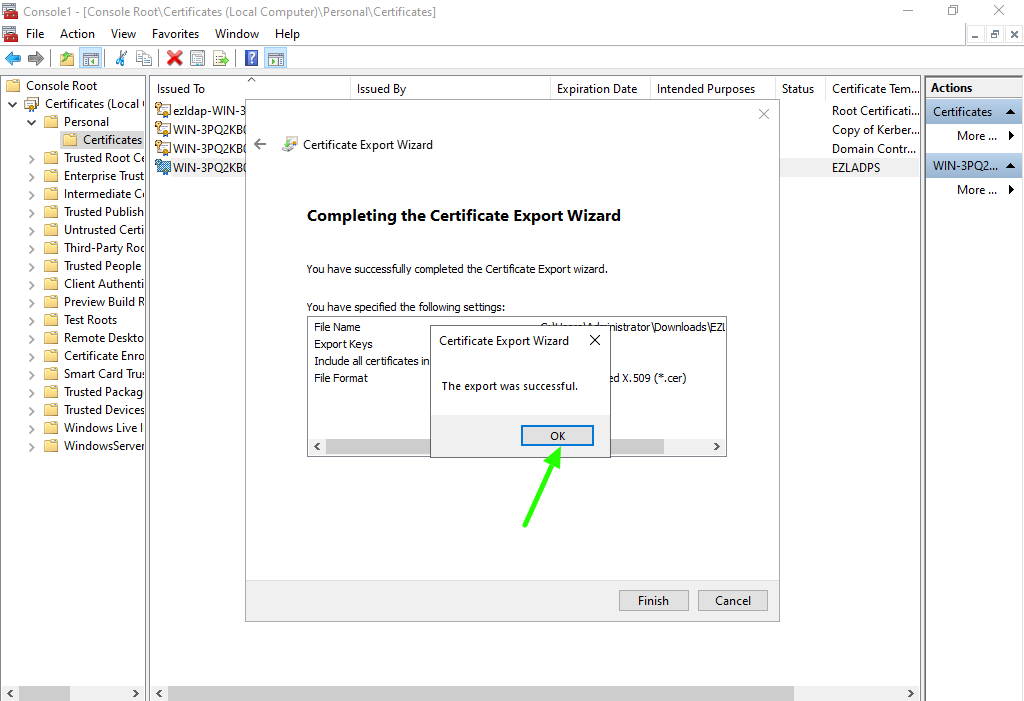The height and width of the screenshot is (701, 1024).
Task: Open Properties from the toolbar icon
Action: click(198, 59)
